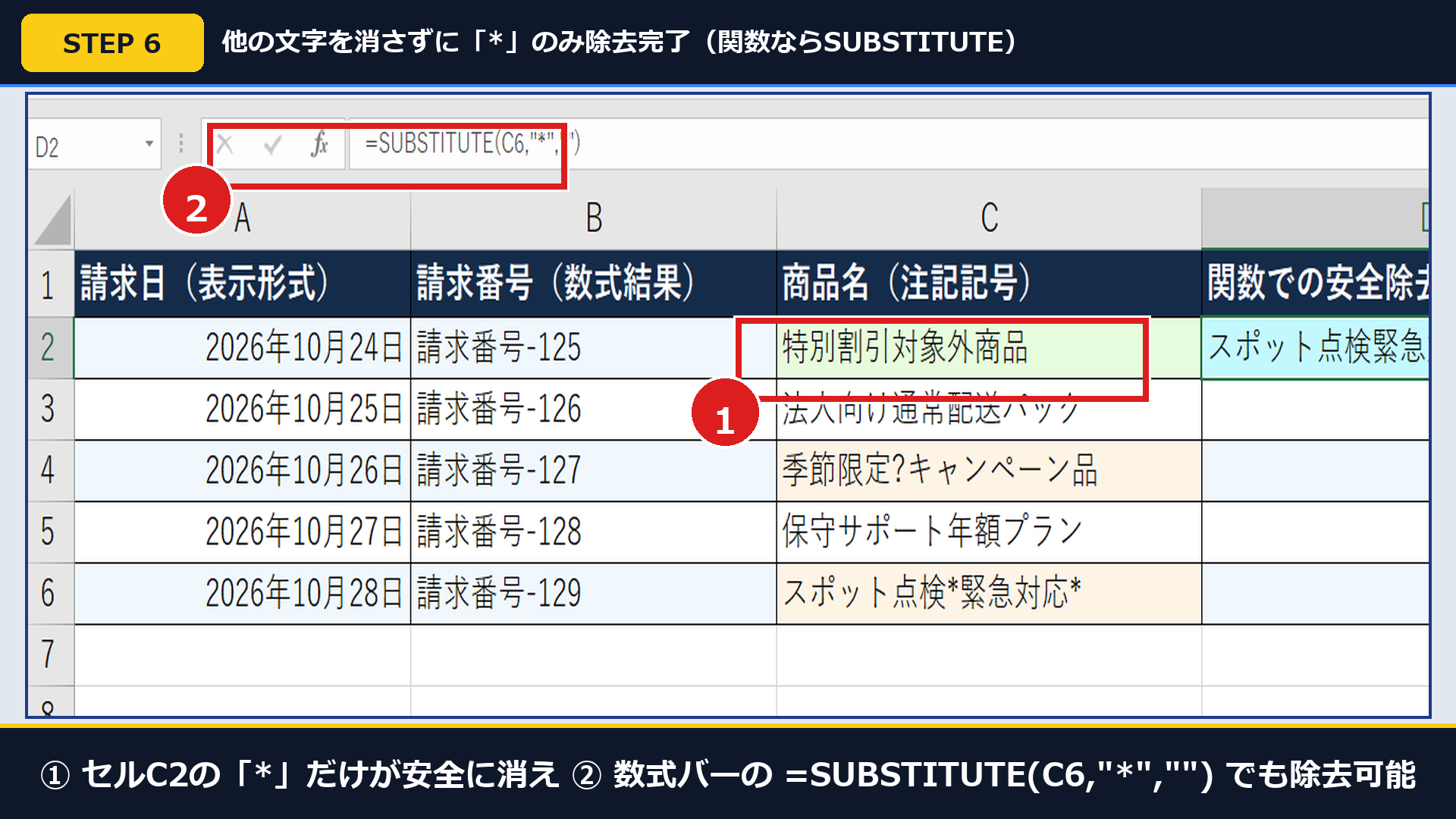
Task: Select cell 請求番号-128
Action: 594,532
